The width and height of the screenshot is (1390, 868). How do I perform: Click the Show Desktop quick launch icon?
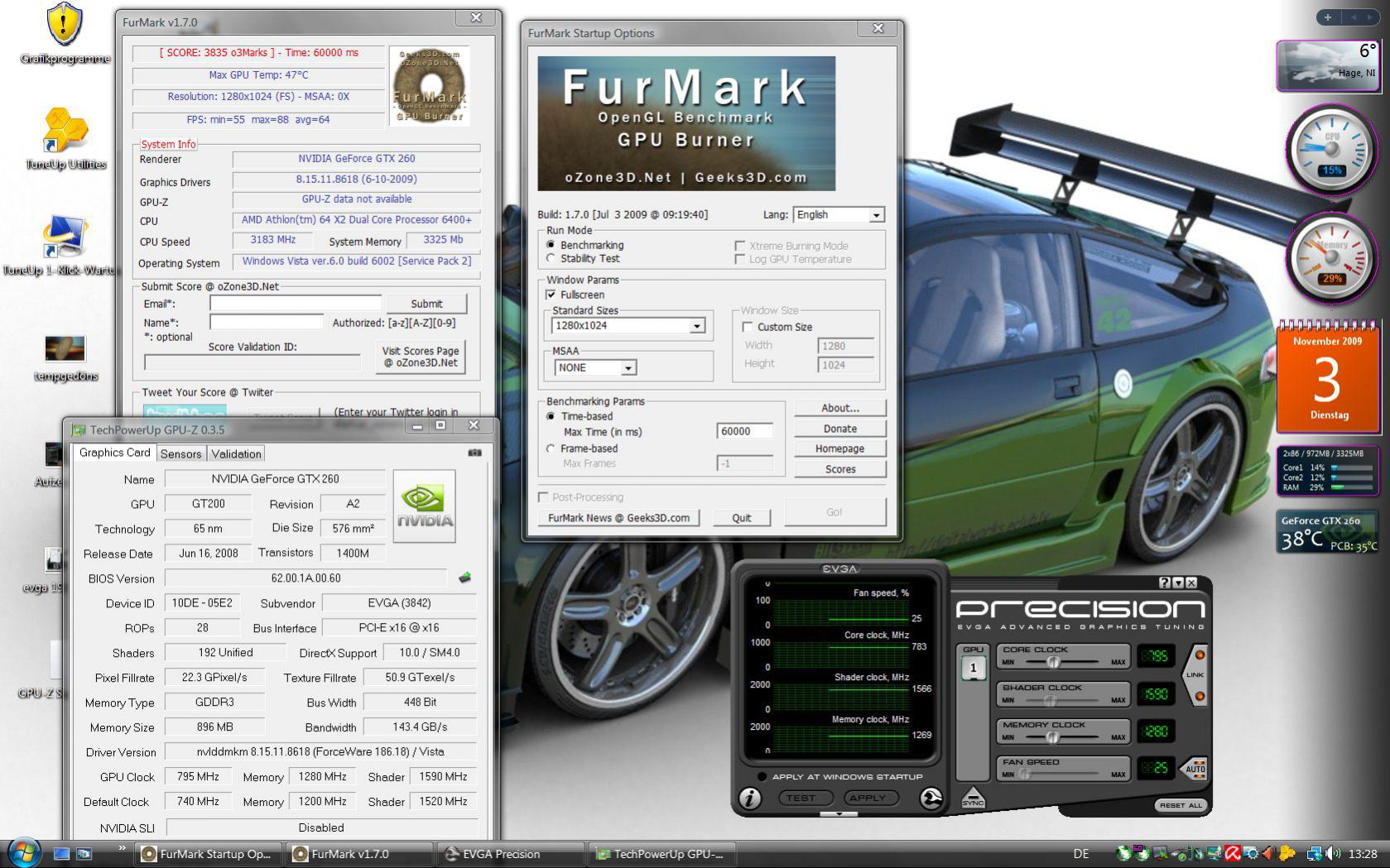coord(61,854)
